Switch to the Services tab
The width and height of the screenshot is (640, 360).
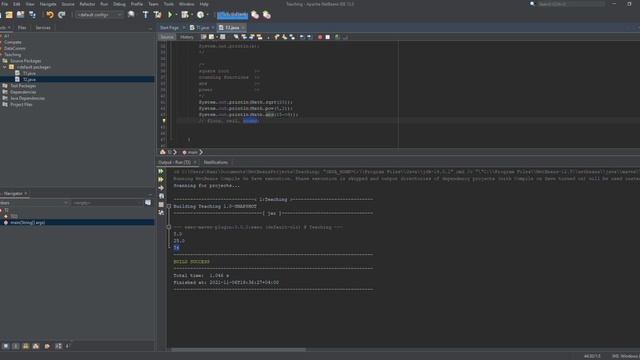pyautogui.click(x=43, y=28)
